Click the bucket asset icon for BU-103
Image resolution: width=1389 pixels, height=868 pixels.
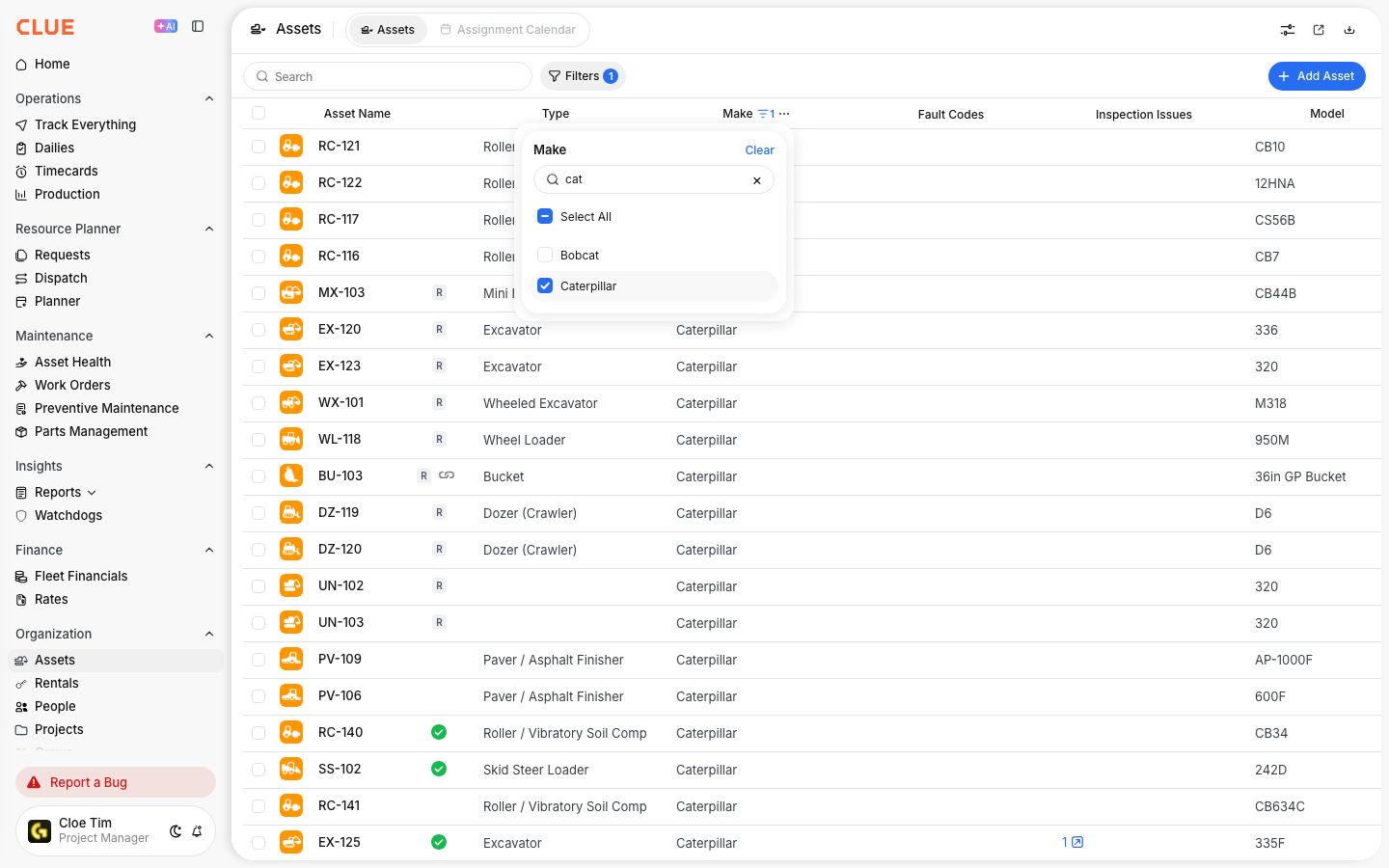291,475
